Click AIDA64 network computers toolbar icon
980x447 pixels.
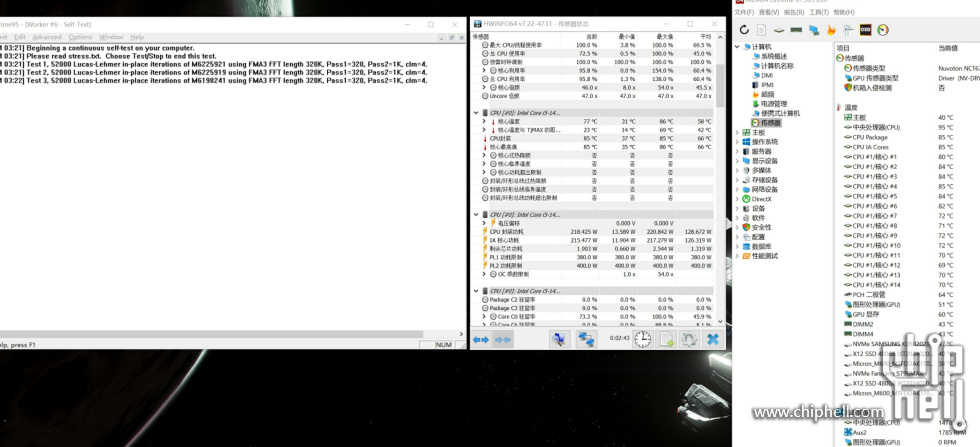[x=814, y=29]
